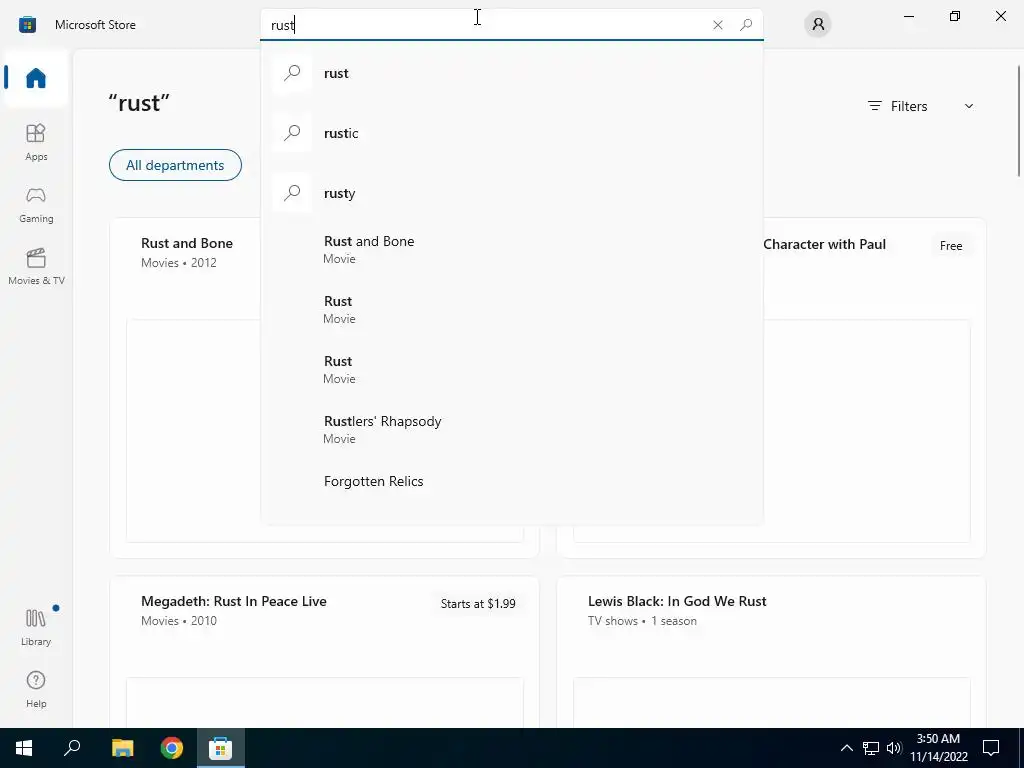Open the Windows Start menu
This screenshot has height=768, width=1024.
[24, 748]
